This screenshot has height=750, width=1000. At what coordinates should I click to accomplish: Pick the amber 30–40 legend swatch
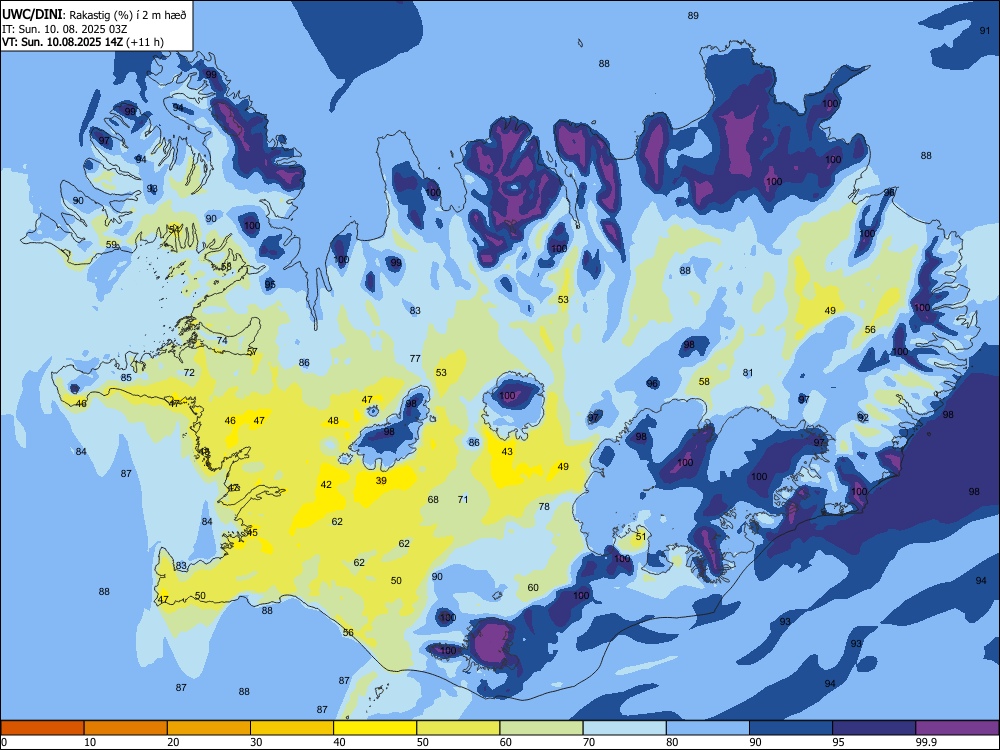(x=292, y=728)
